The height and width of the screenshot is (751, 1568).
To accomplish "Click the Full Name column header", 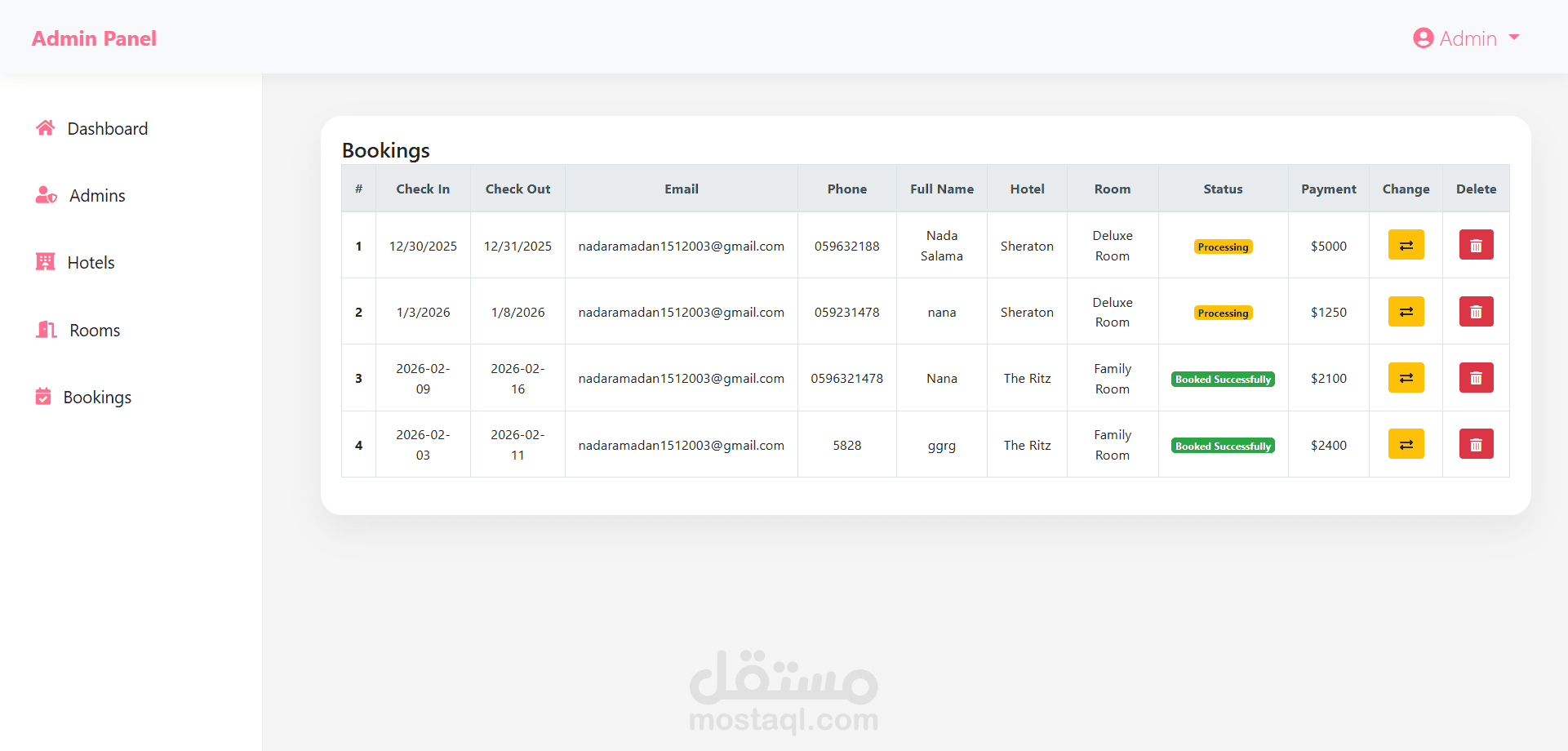I will 941,189.
